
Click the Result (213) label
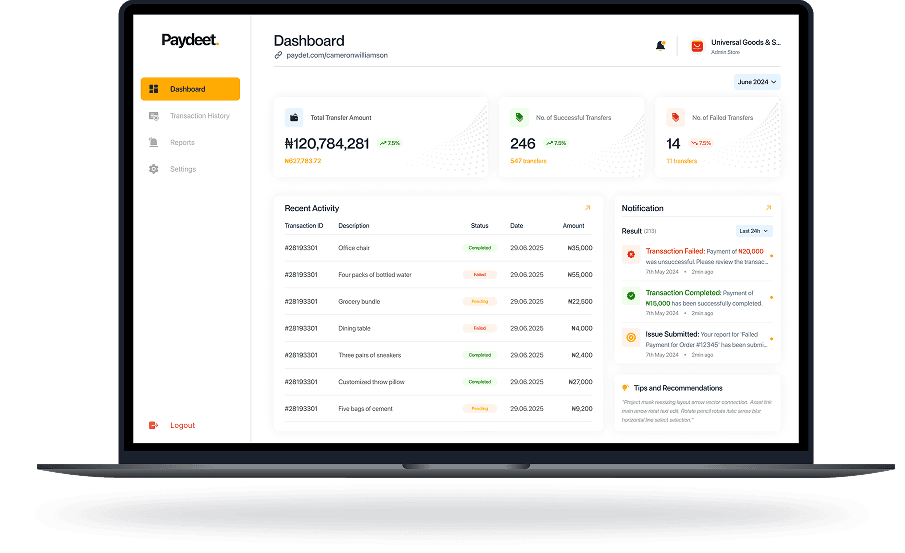pos(638,231)
